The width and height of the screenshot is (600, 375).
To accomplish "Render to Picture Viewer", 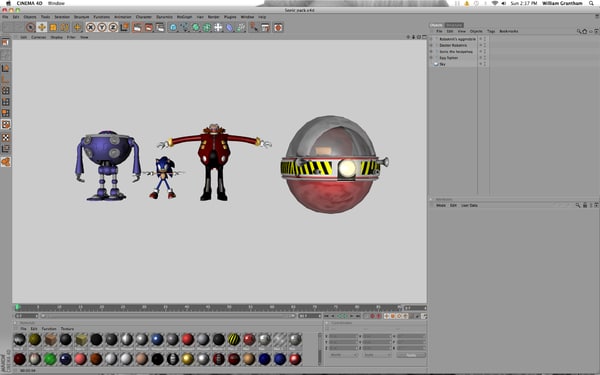I will tap(148, 27).
